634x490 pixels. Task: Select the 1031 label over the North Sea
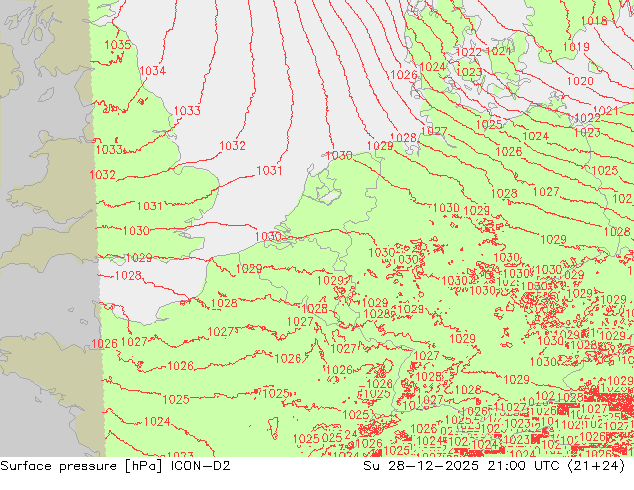click(x=269, y=171)
